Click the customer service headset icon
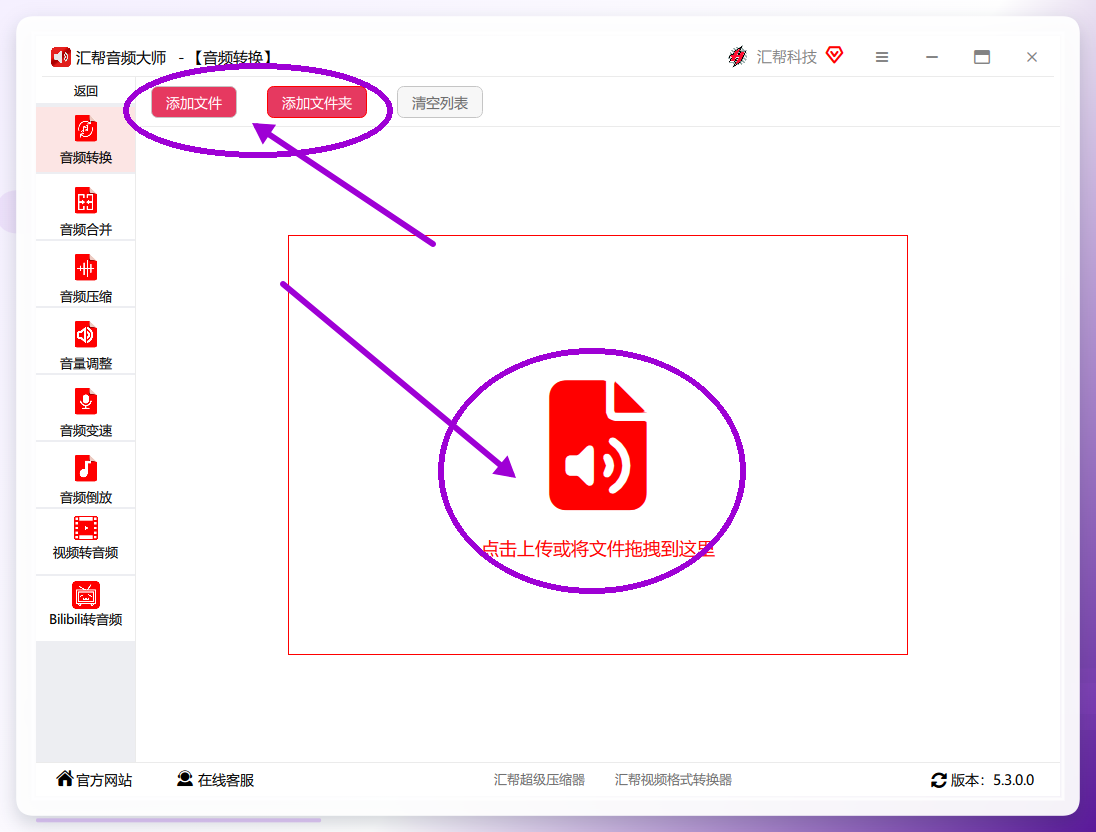The height and width of the screenshot is (832, 1096). [x=185, y=779]
